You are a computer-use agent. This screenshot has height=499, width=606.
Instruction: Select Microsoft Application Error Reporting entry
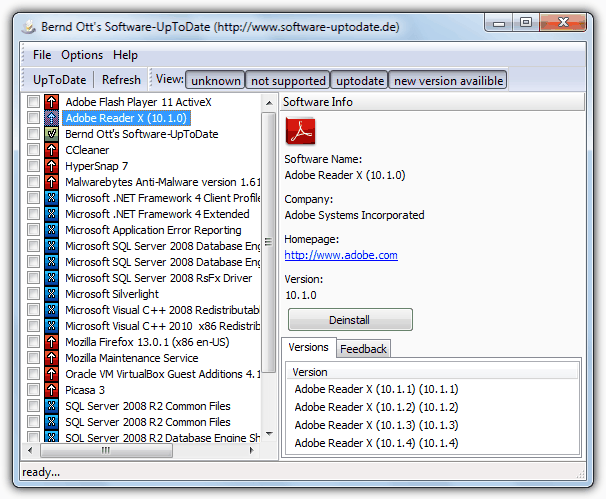click(x=153, y=230)
